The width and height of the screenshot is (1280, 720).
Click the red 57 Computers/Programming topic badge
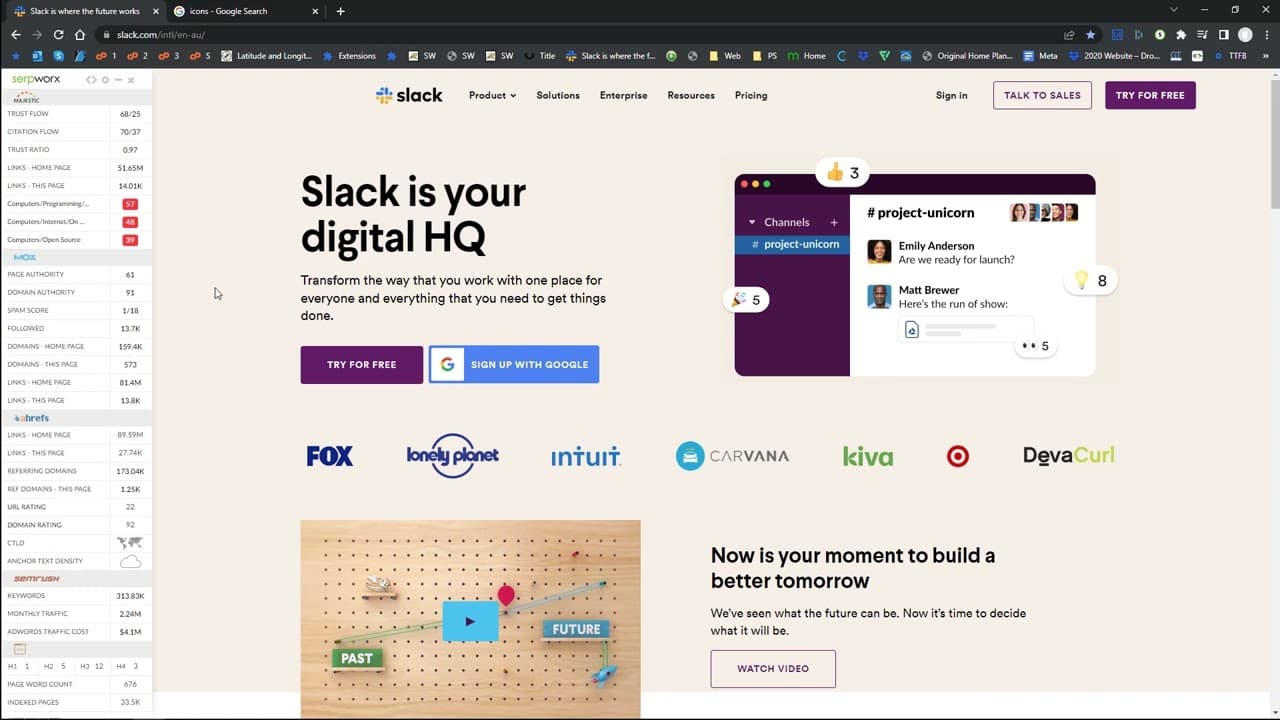click(x=130, y=204)
